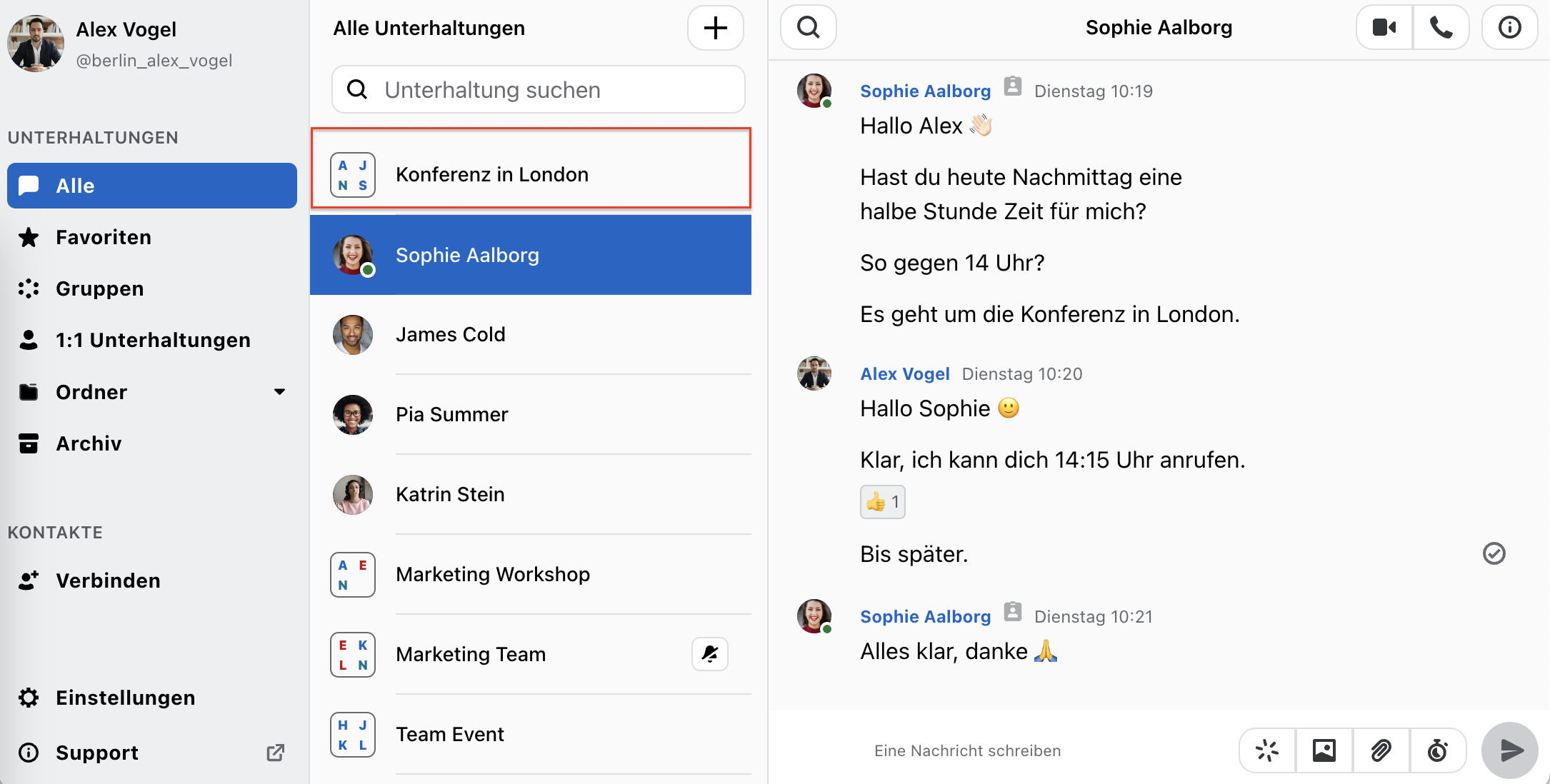Open the Archiv section

(x=152, y=443)
